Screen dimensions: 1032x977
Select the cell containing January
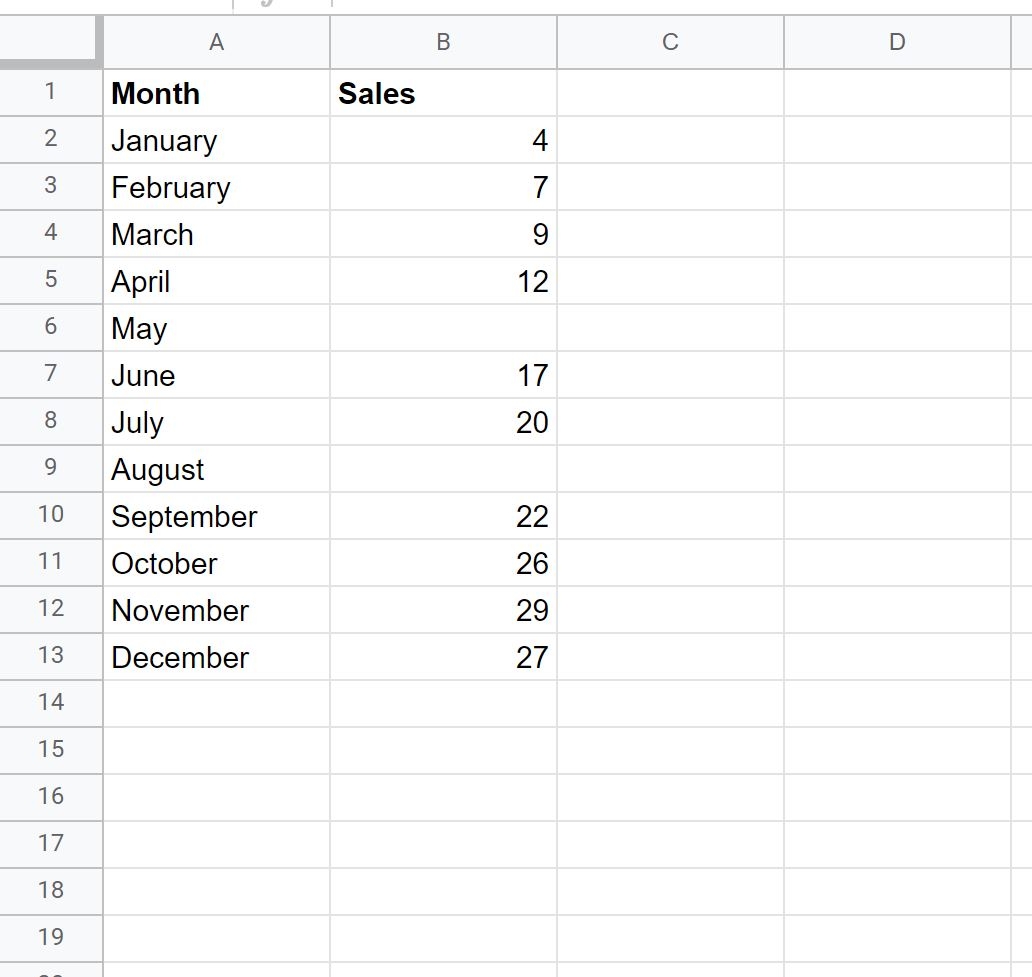click(216, 140)
